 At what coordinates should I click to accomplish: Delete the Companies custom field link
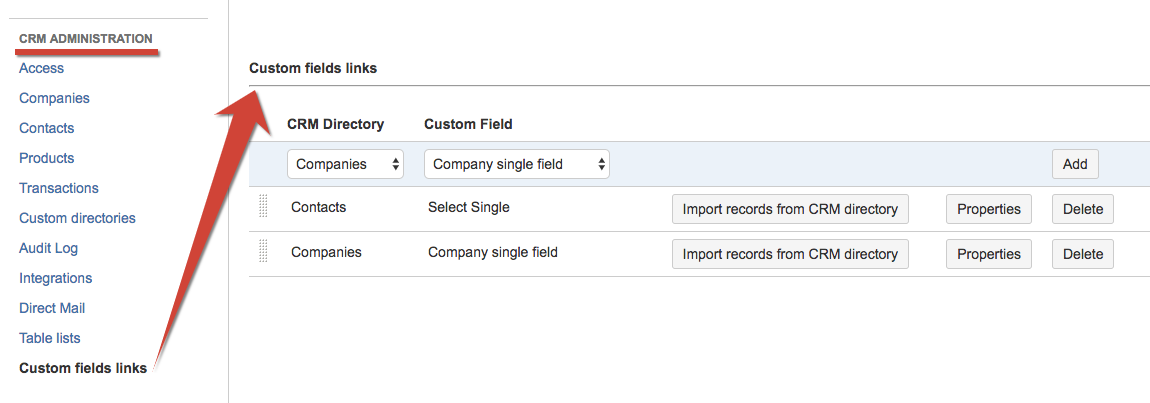tap(1082, 254)
